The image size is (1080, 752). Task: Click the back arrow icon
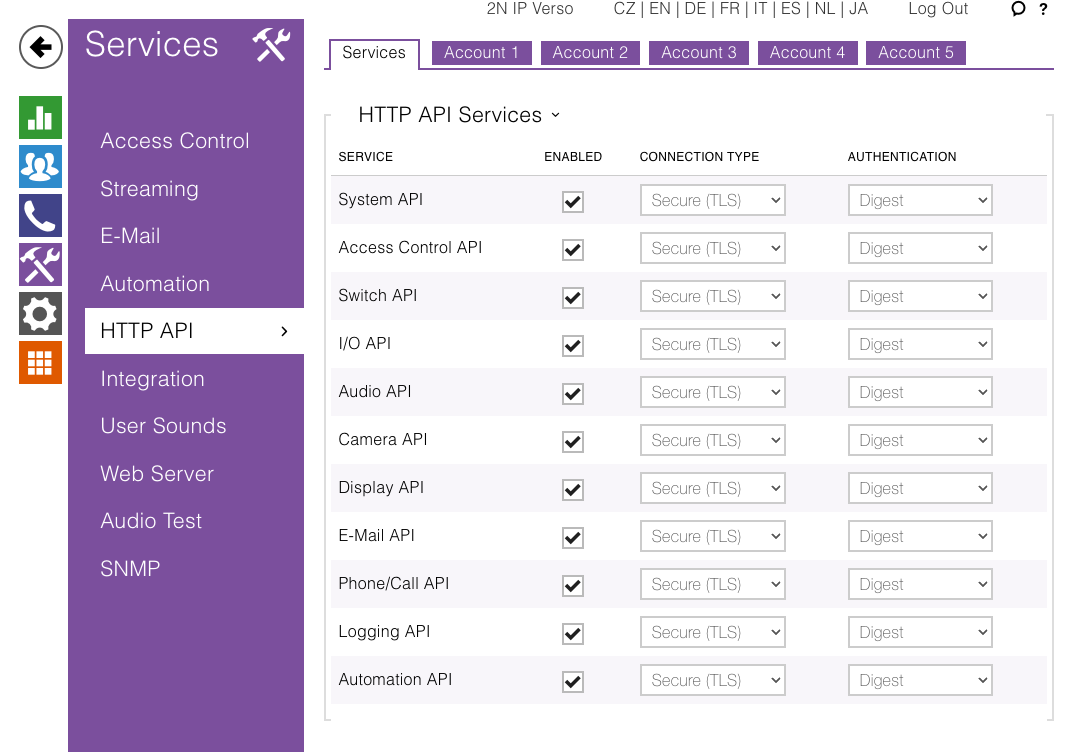tap(41, 47)
